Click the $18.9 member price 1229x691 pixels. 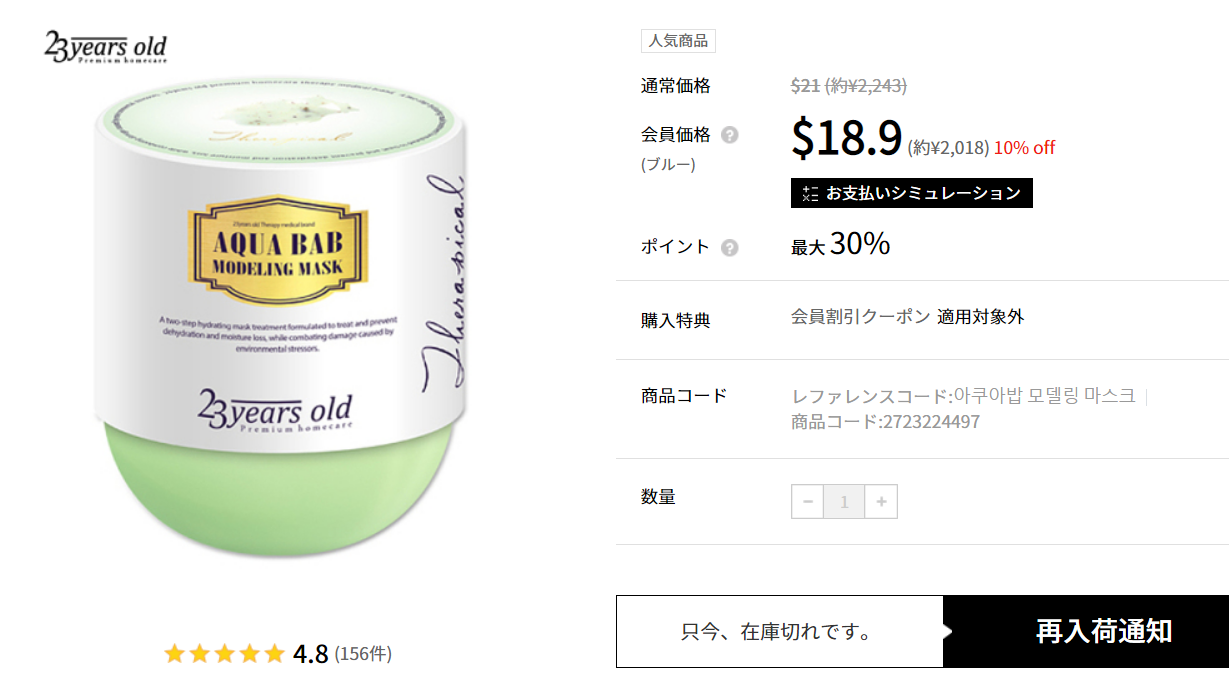pyautogui.click(x=847, y=138)
